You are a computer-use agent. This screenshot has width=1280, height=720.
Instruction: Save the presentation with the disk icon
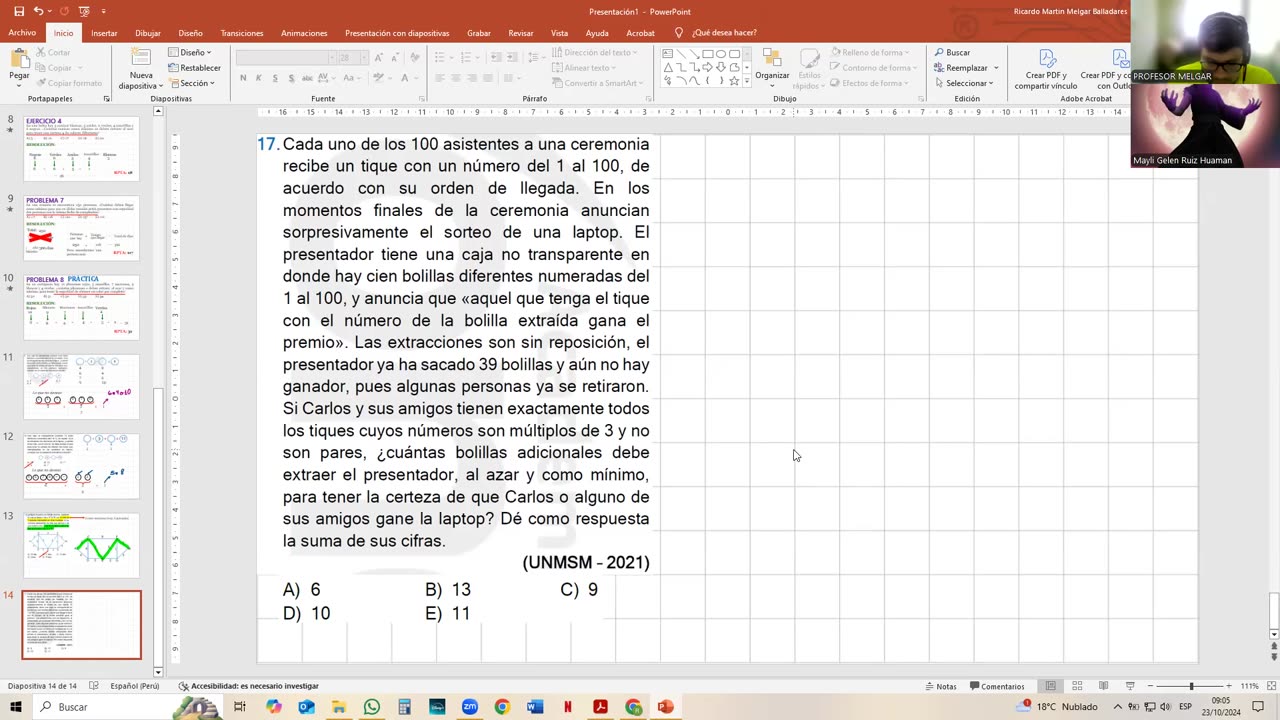(18, 11)
